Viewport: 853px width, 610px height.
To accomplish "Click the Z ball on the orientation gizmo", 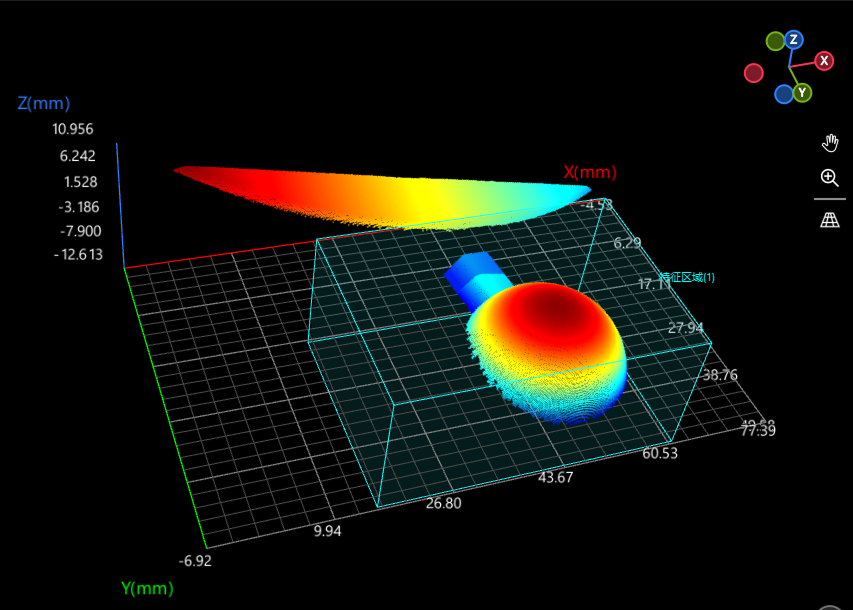I will (793, 40).
